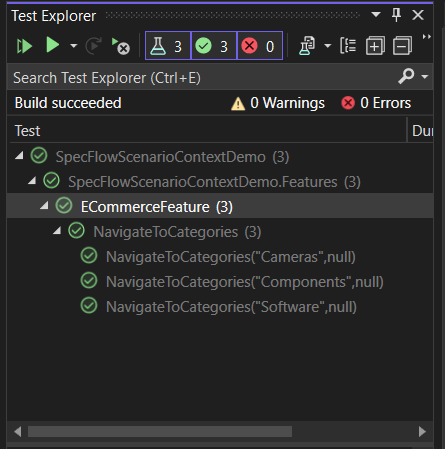445x449 pixels.
Task: Click passed icon beside Cameras test
Action: pyautogui.click(x=89, y=256)
